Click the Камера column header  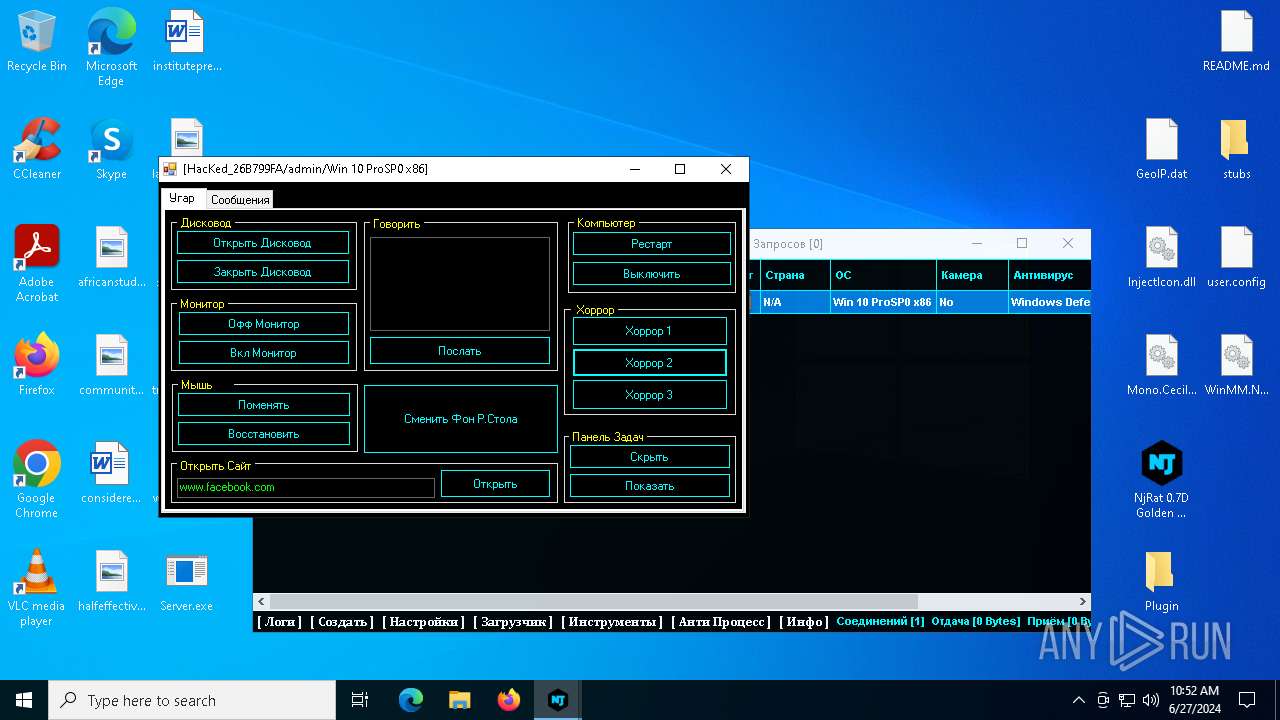click(972, 275)
